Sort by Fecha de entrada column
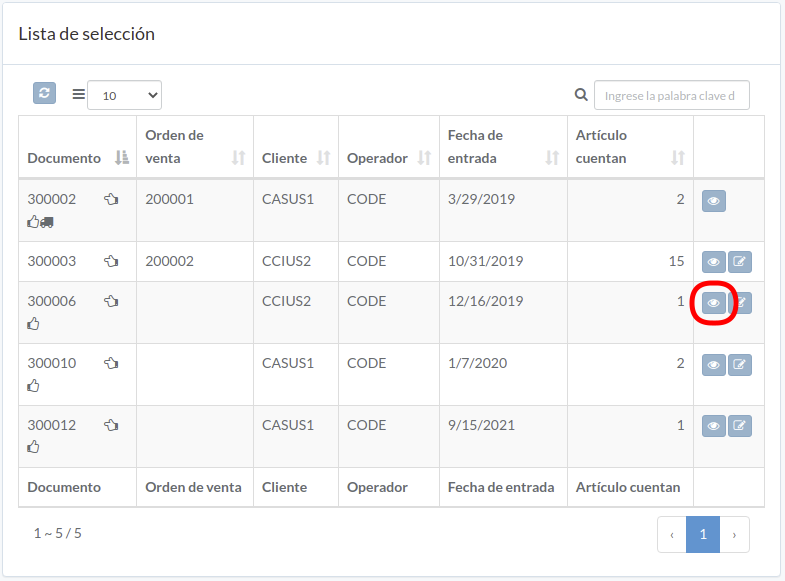The height and width of the screenshot is (581, 785). point(503,147)
